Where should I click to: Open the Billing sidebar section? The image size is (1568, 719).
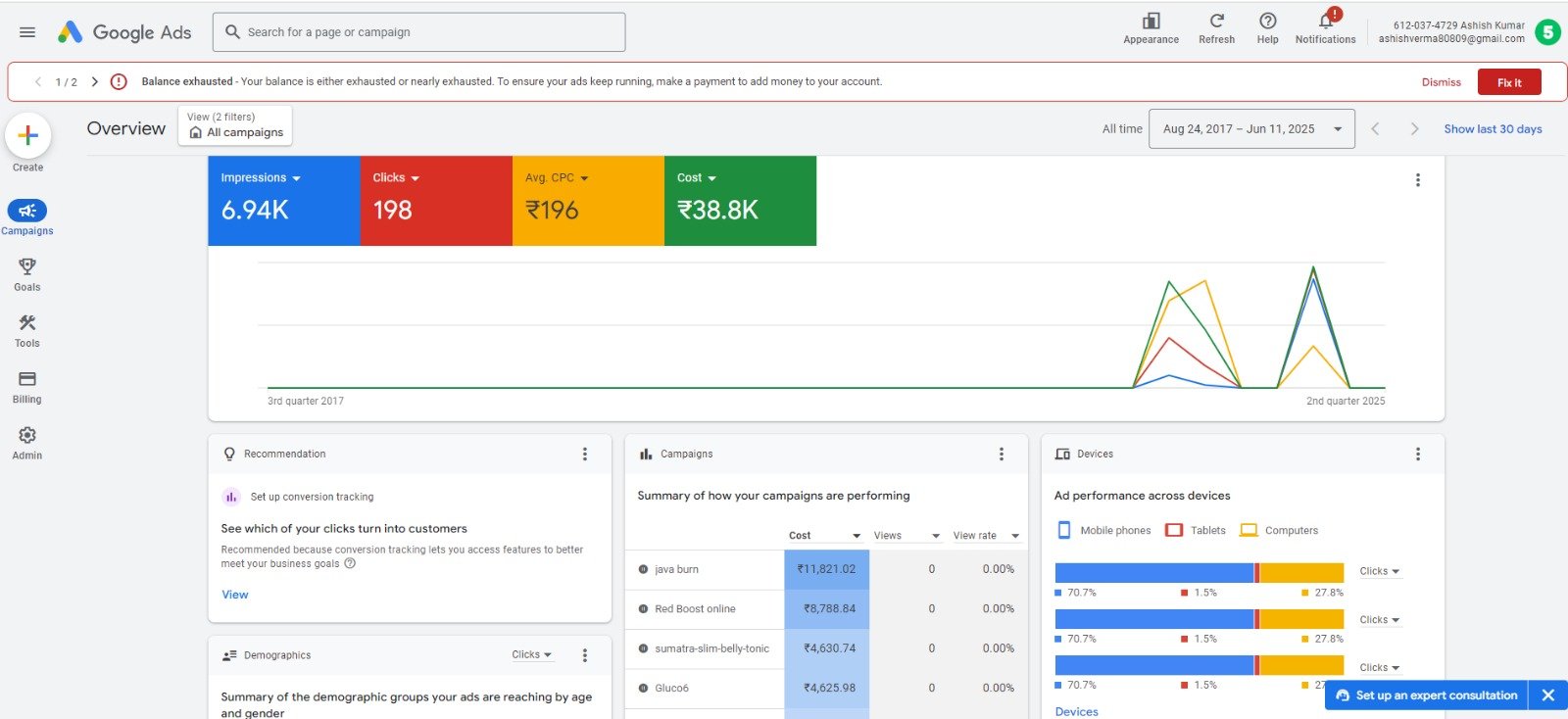point(27,386)
